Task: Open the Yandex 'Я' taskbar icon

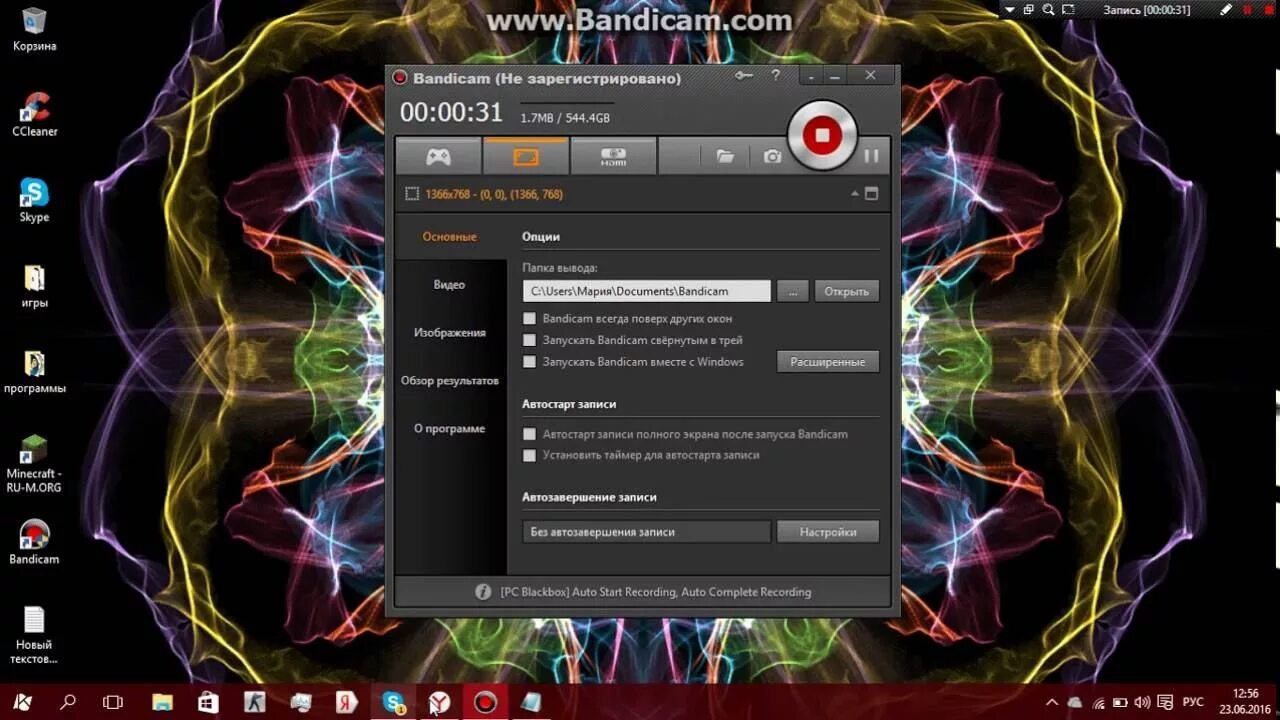Action: (x=346, y=702)
